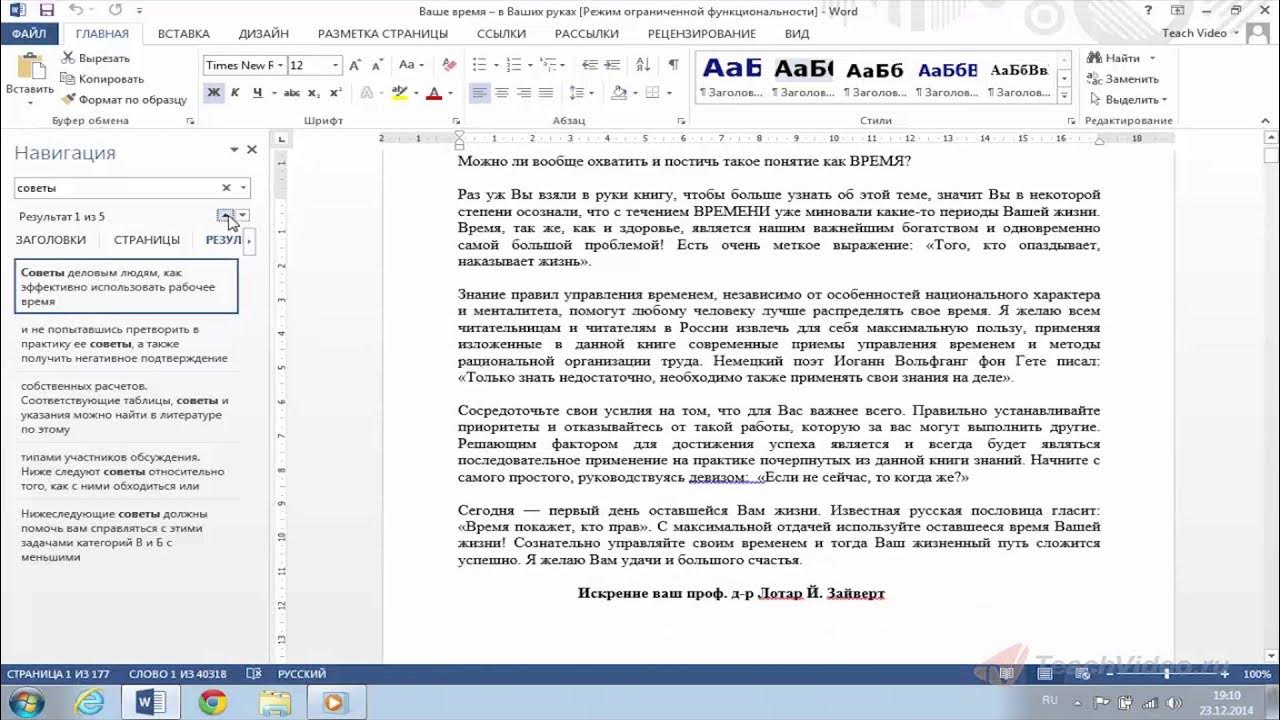Viewport: 1280px width, 720px height.
Task: Open the Times New Roman font dropdown
Action: tap(279, 65)
